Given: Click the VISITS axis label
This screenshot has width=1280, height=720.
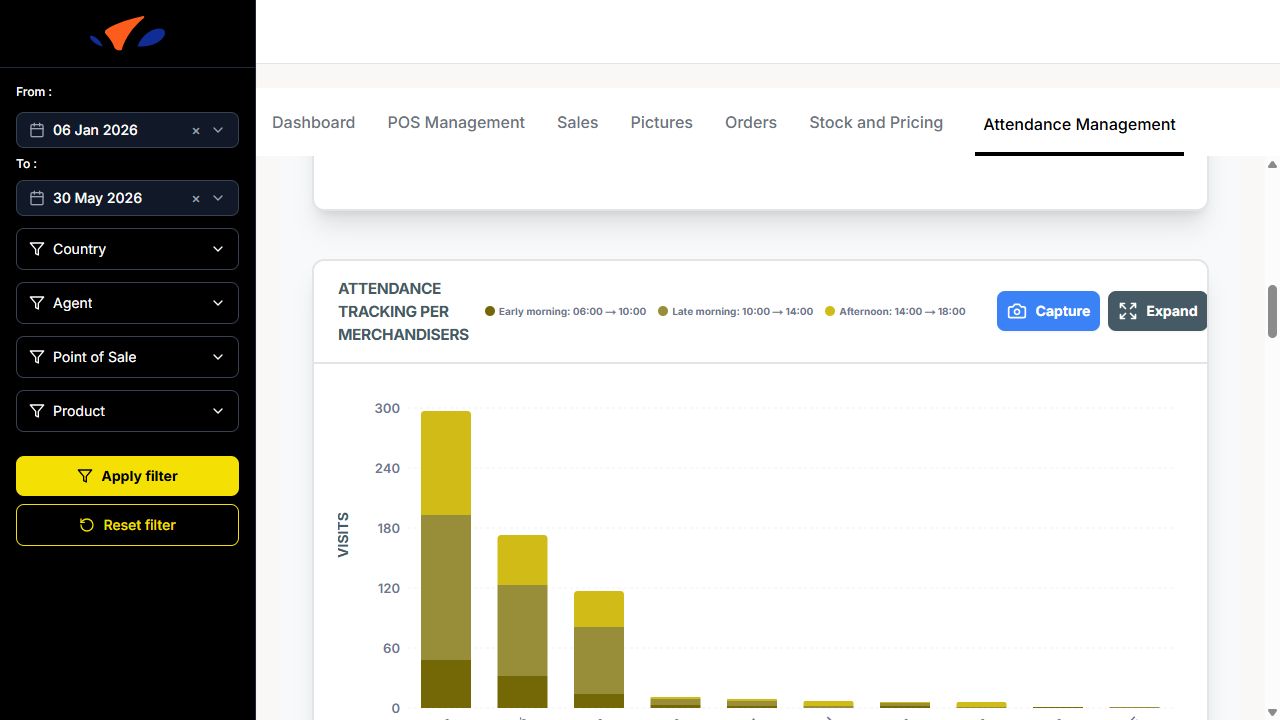Looking at the screenshot, I should (x=343, y=534).
